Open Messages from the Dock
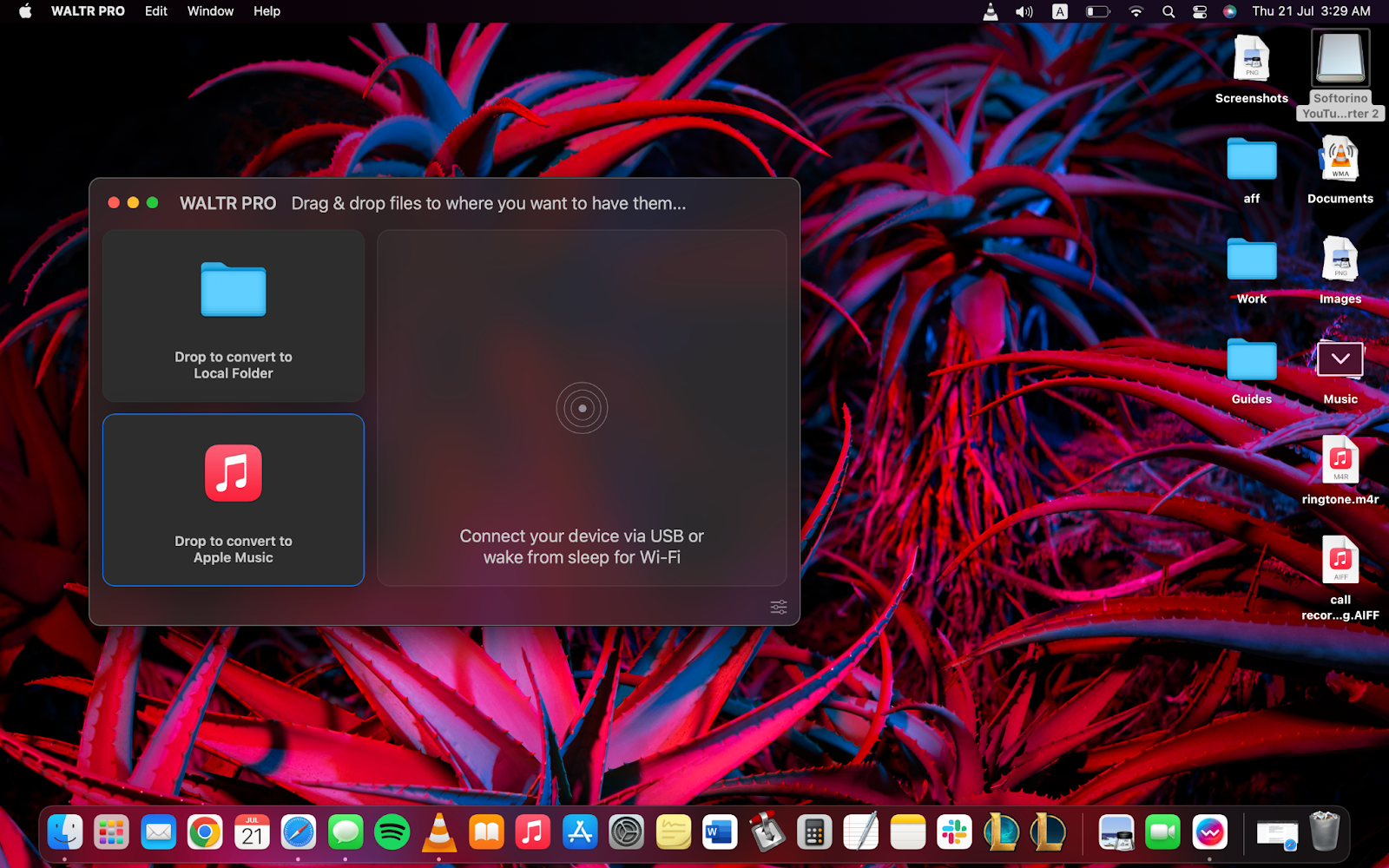Image resolution: width=1389 pixels, height=868 pixels. (346, 833)
